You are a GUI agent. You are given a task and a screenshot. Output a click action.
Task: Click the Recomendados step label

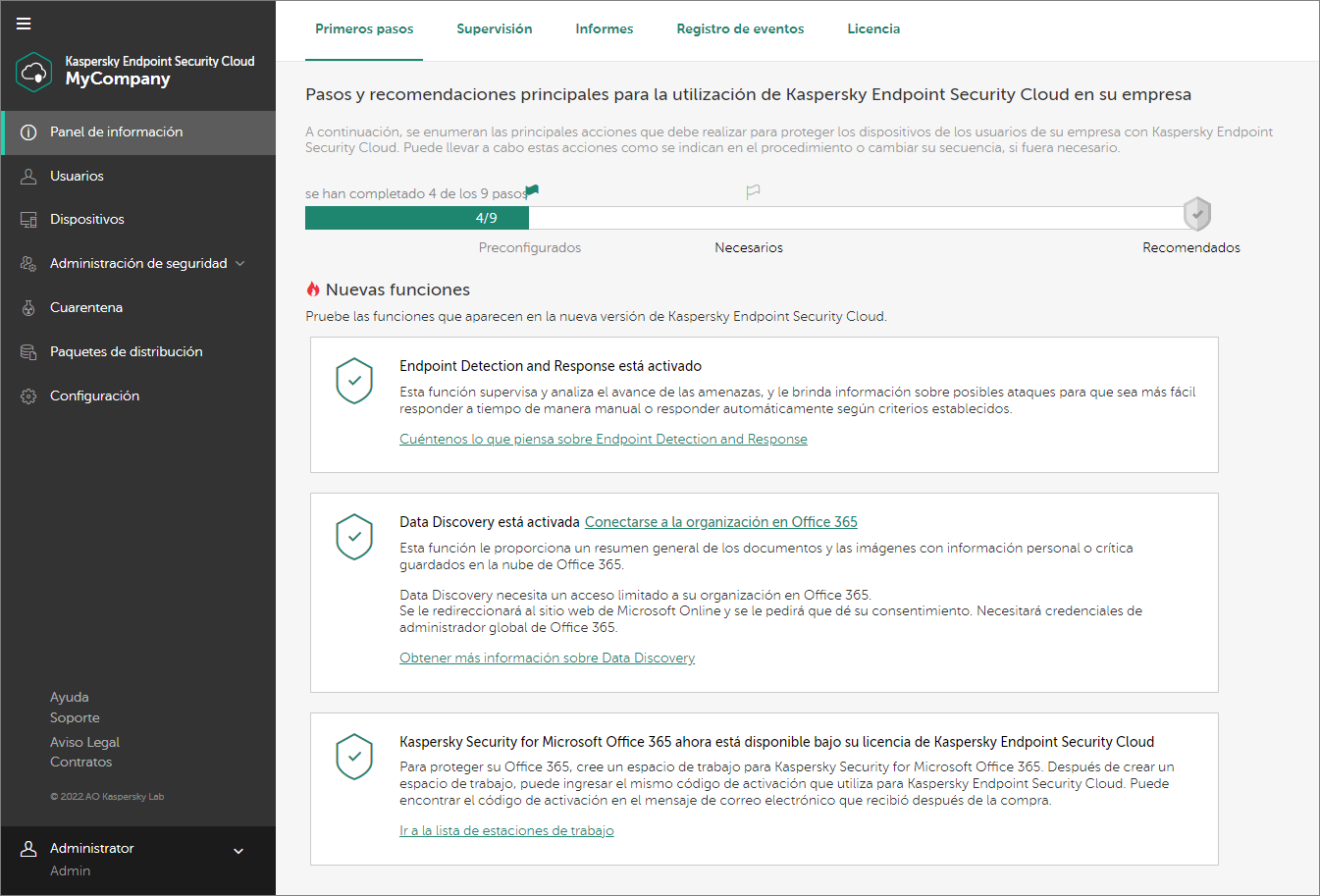[x=1191, y=248]
